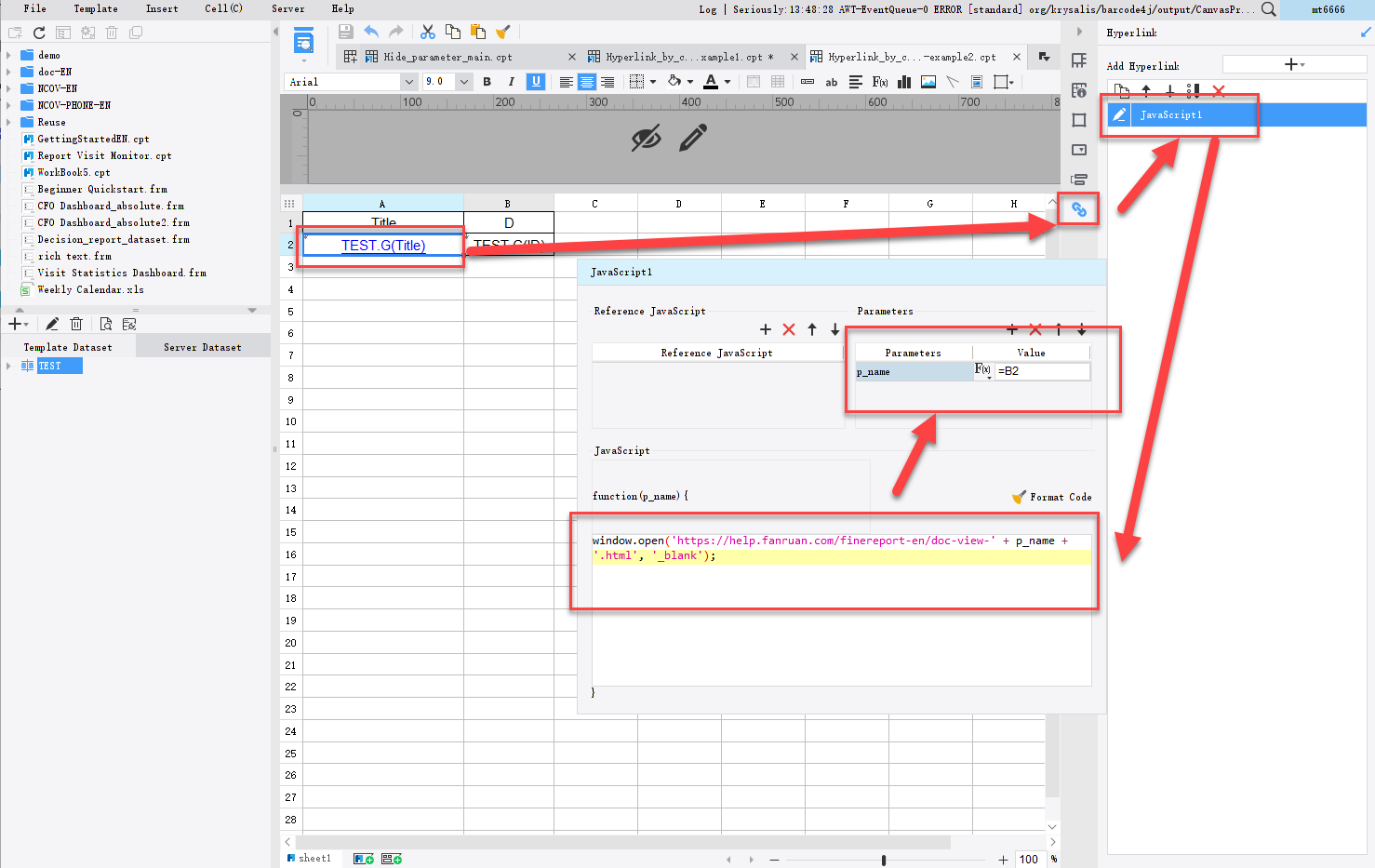Toggle Italic formatting
The image size is (1375, 868).
[511, 82]
